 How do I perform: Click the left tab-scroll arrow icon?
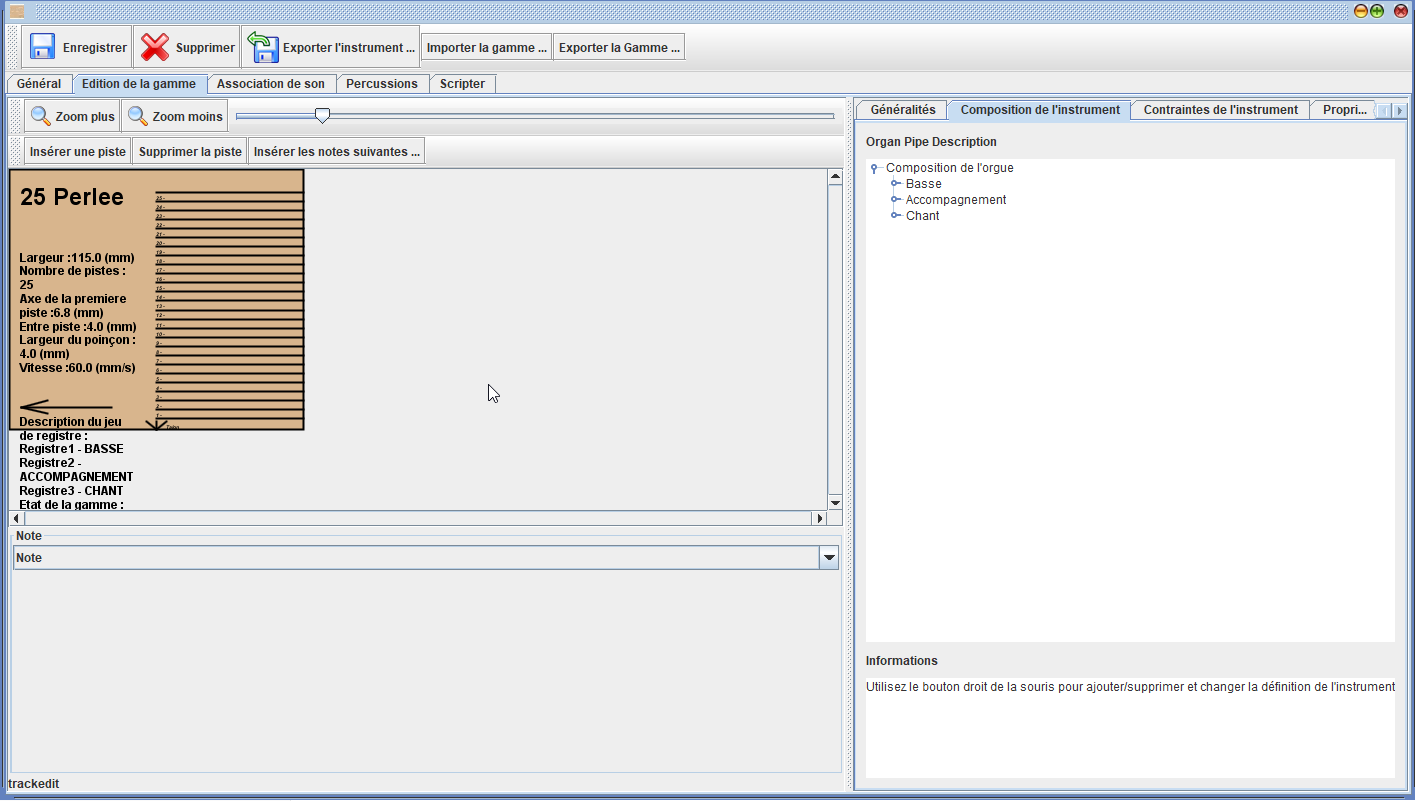point(1384,111)
